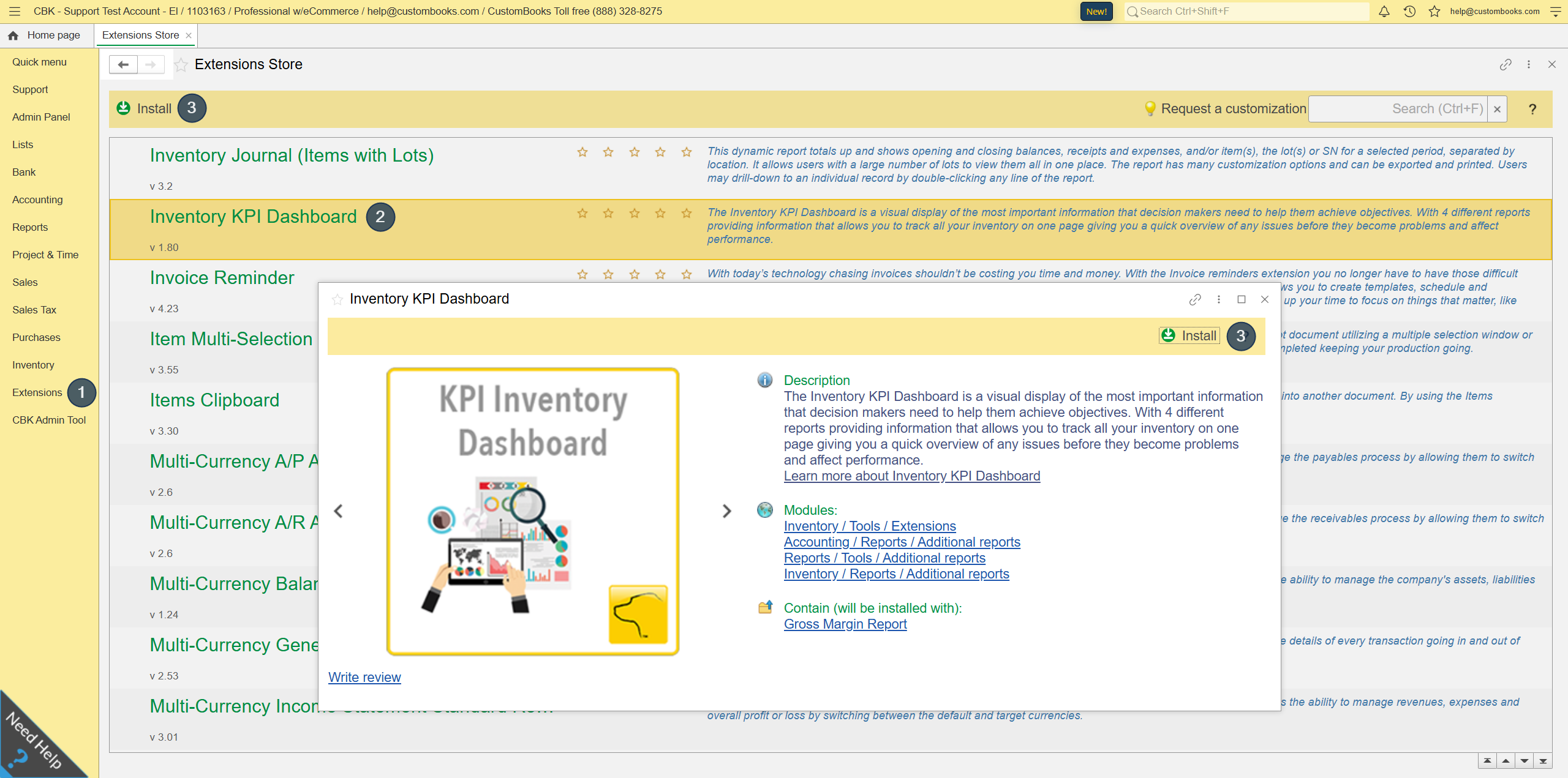Show previous screenshot with left chevron
Image resolution: width=1568 pixels, height=778 pixels.
(338, 511)
